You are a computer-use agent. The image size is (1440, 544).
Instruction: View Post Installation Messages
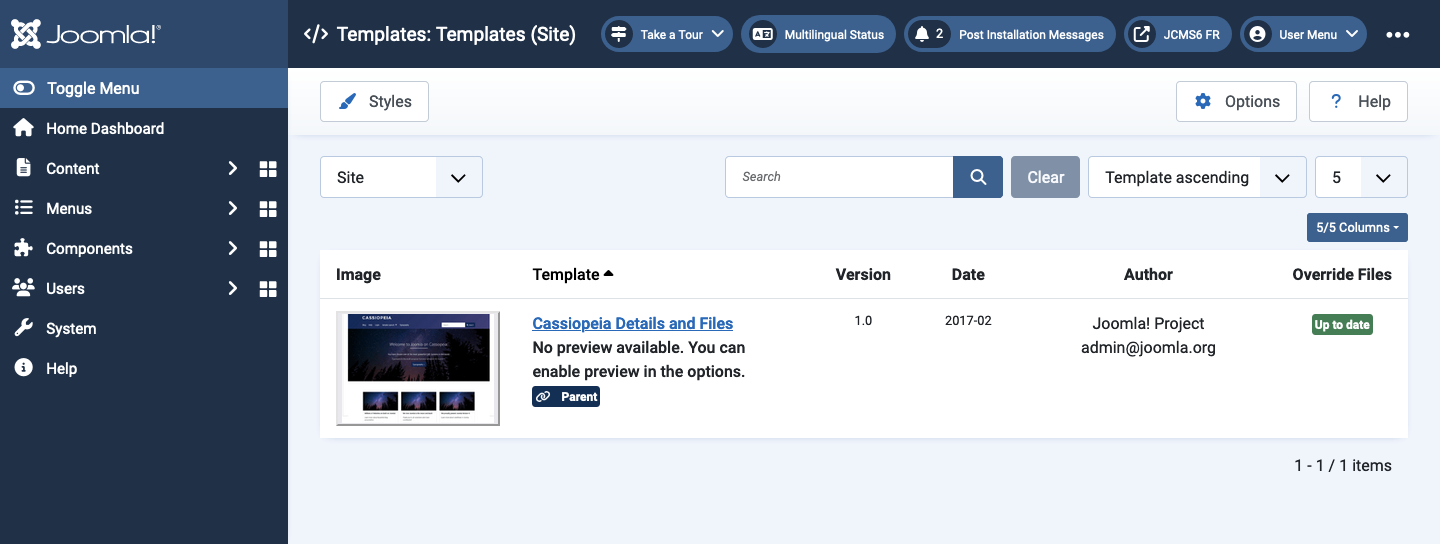click(x=1010, y=34)
